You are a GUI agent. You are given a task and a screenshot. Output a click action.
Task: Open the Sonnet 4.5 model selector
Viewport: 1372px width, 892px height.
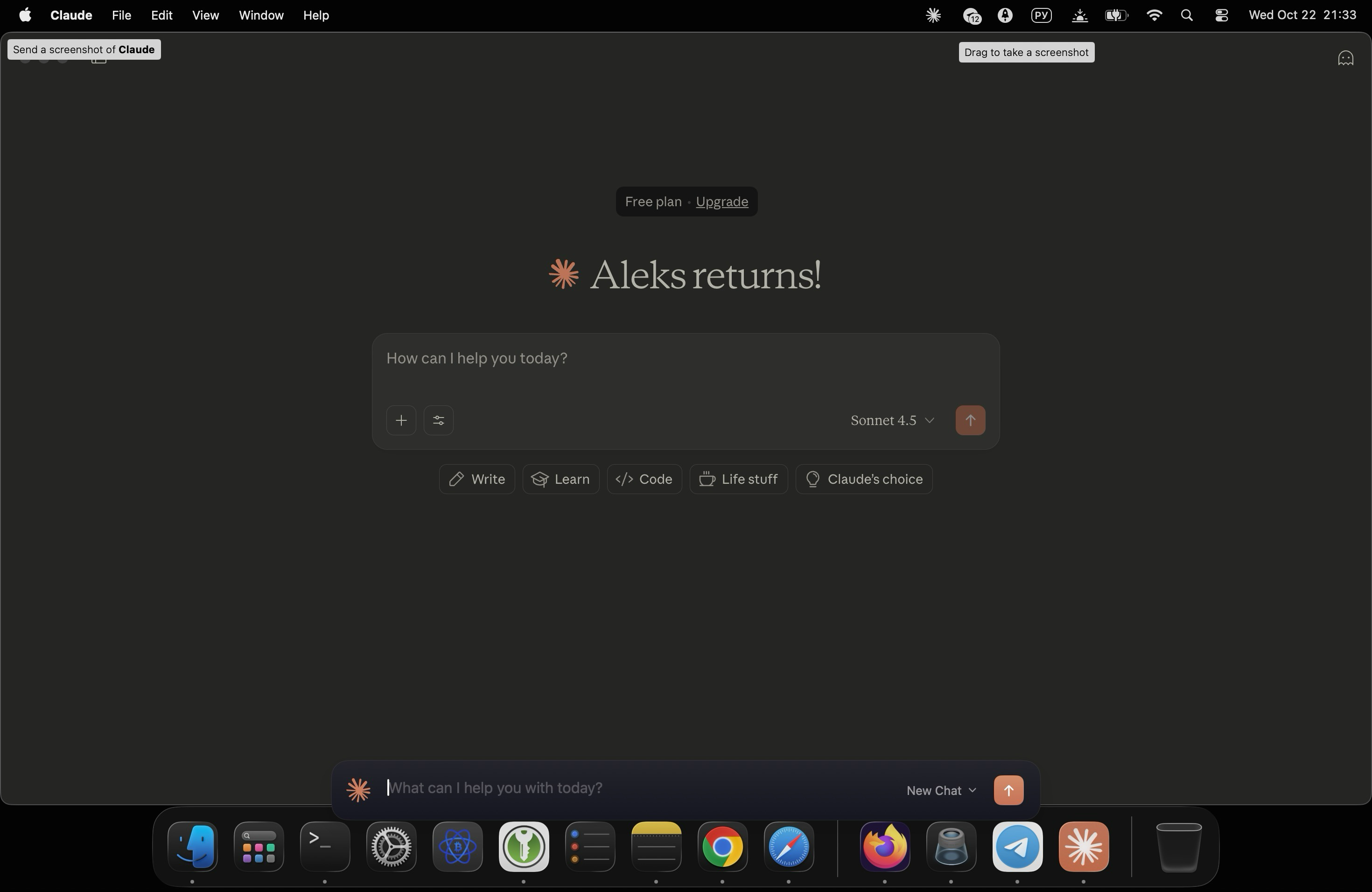(891, 420)
